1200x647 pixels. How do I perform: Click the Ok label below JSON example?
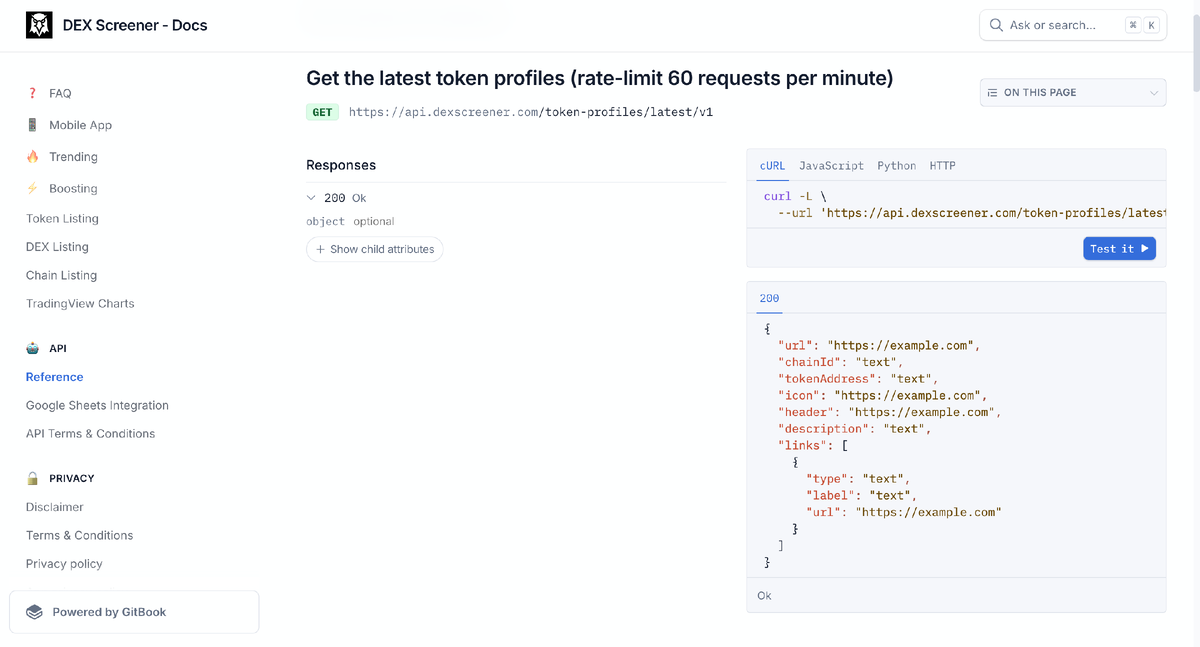[x=764, y=596]
